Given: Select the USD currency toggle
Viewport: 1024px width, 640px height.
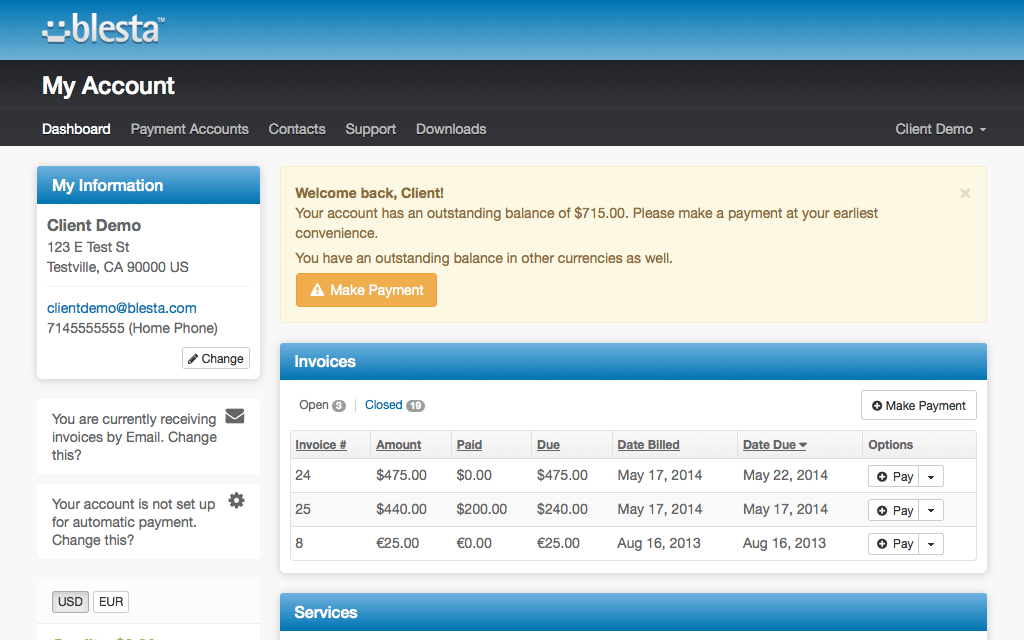Looking at the screenshot, I should 70,602.
